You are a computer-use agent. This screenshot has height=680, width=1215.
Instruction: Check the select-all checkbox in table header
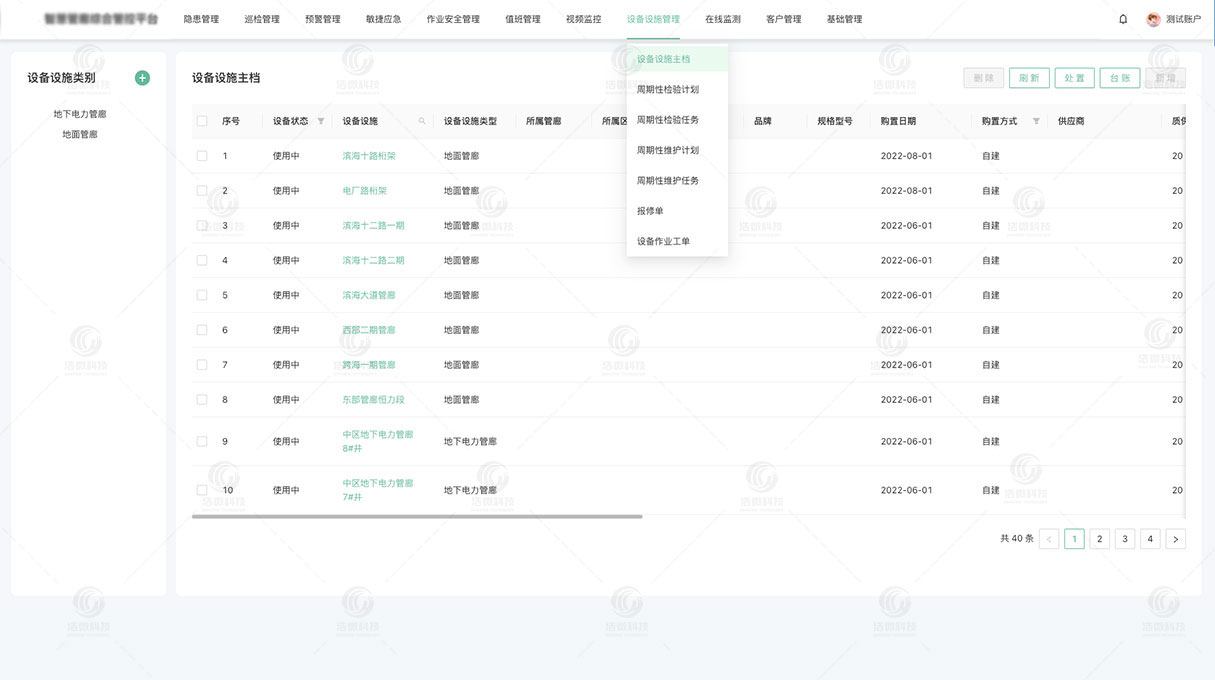pyautogui.click(x=201, y=120)
